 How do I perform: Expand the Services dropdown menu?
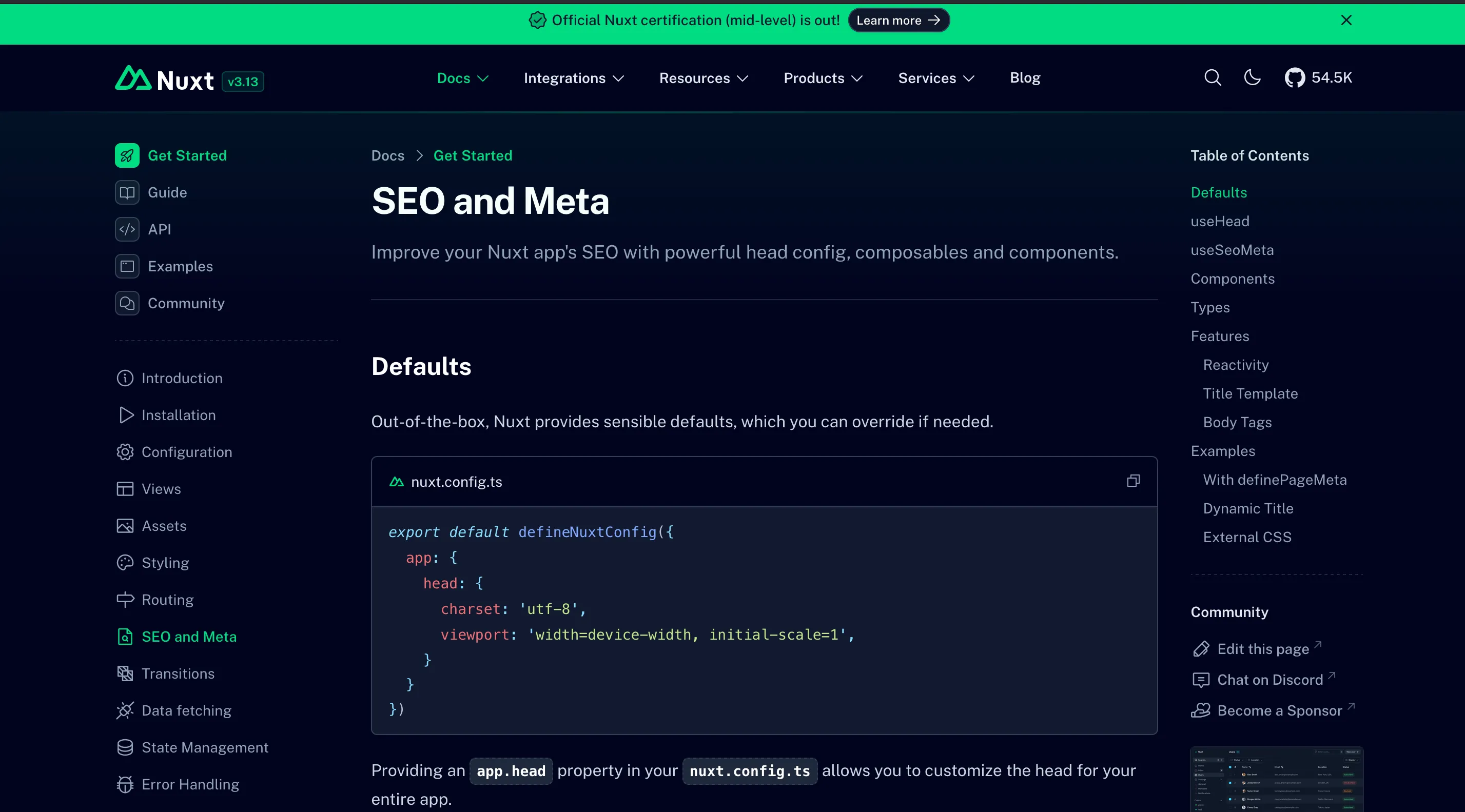[936, 78]
